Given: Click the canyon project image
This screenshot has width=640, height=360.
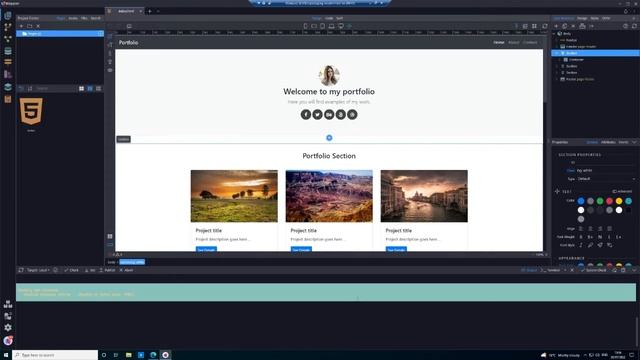Looking at the screenshot, I should tap(329, 196).
